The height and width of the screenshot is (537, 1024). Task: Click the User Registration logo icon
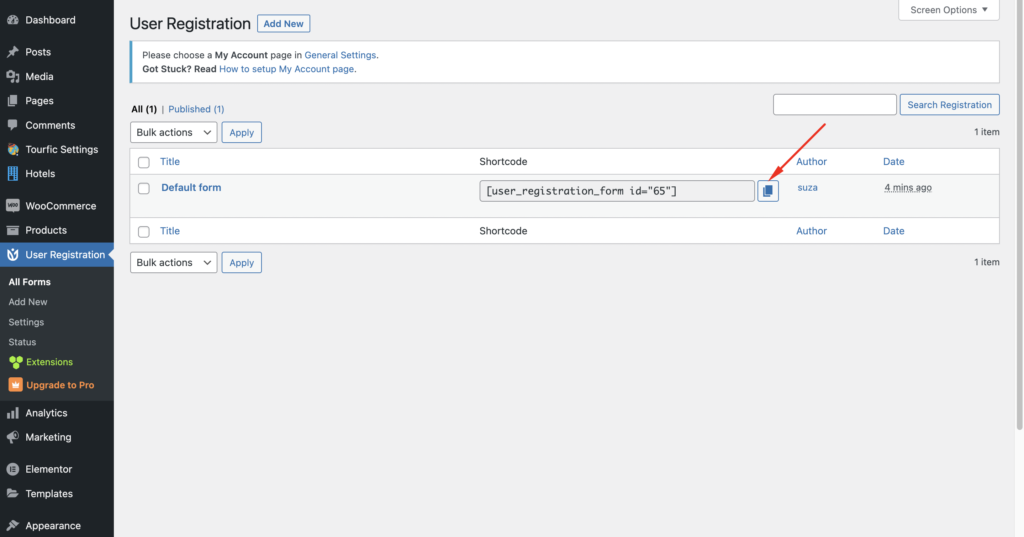12,255
